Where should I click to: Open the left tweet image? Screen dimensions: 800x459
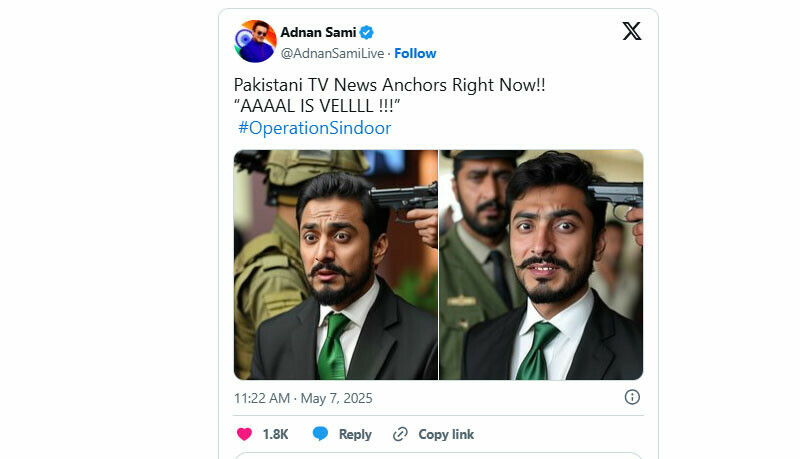click(336, 265)
